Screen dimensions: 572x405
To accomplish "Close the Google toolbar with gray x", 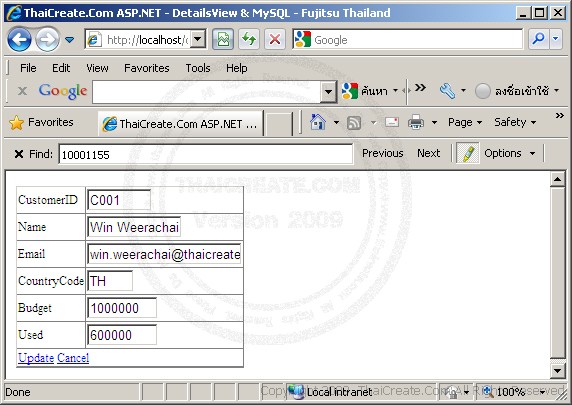I will click(x=22, y=91).
